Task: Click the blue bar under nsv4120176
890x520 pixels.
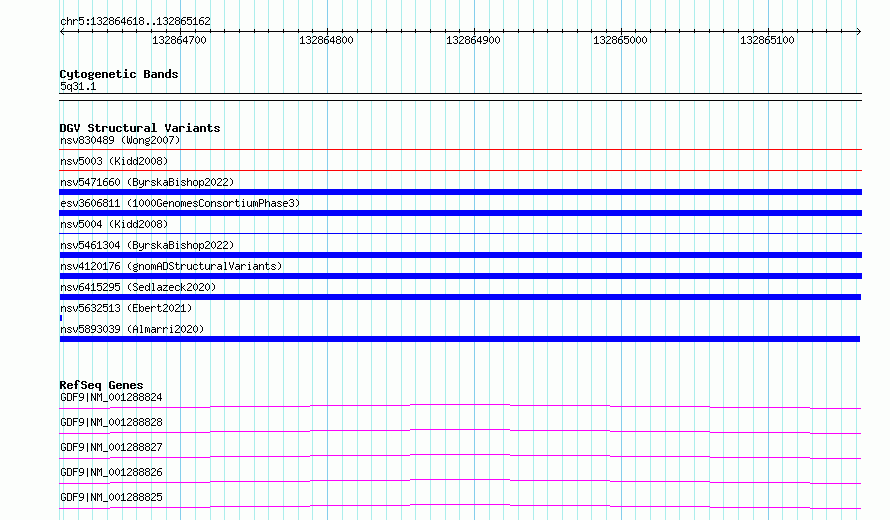Action: tap(460, 276)
